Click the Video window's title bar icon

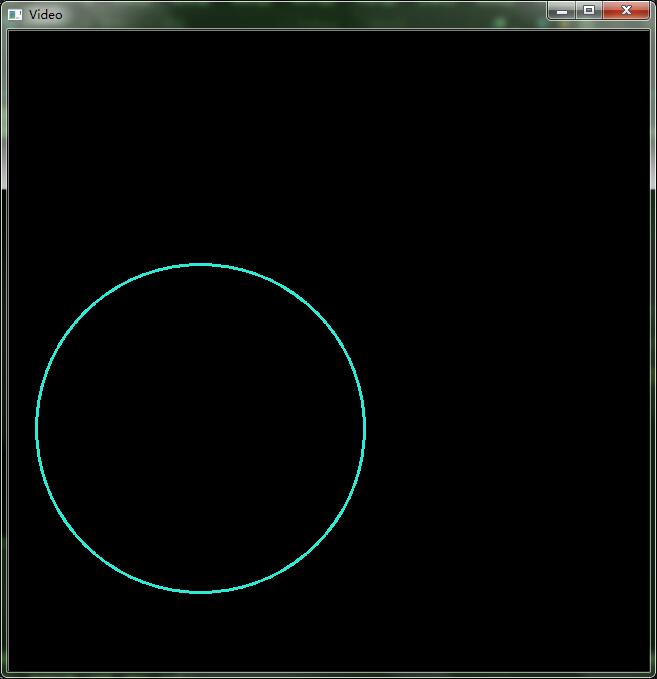[x=15, y=14]
